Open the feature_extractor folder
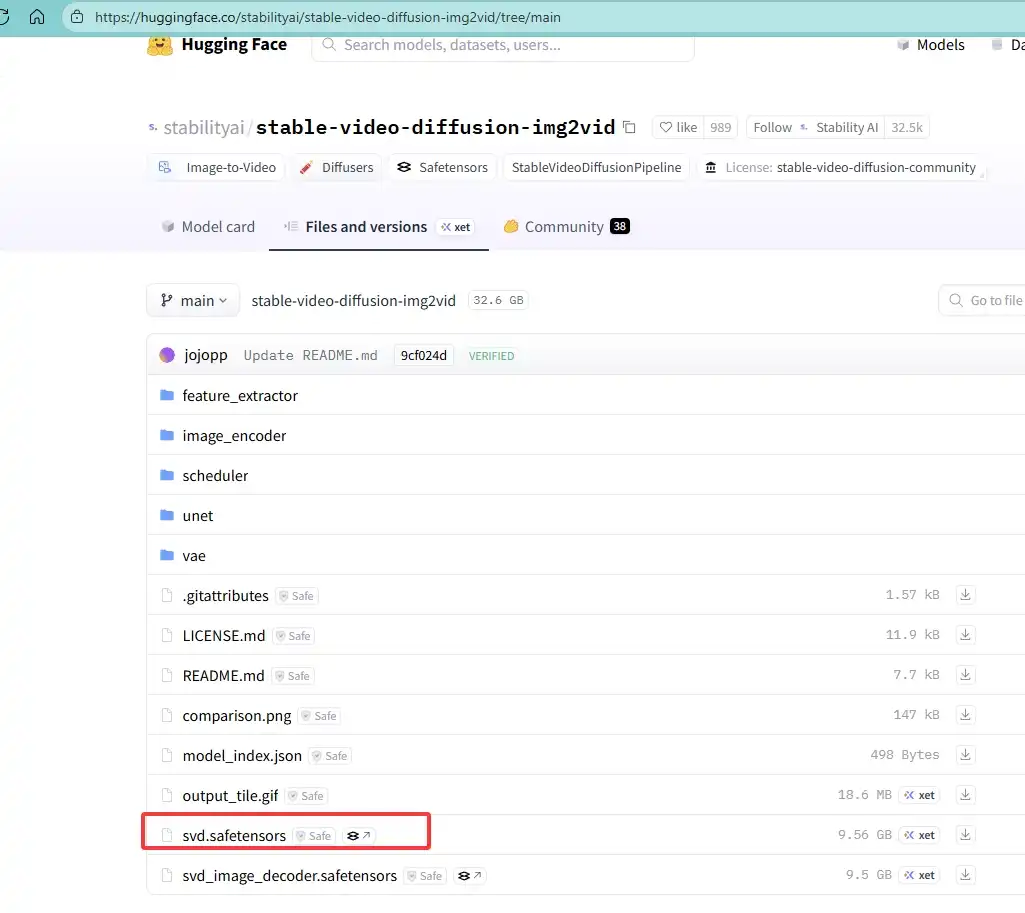This screenshot has width=1025, height=913. click(x=240, y=395)
